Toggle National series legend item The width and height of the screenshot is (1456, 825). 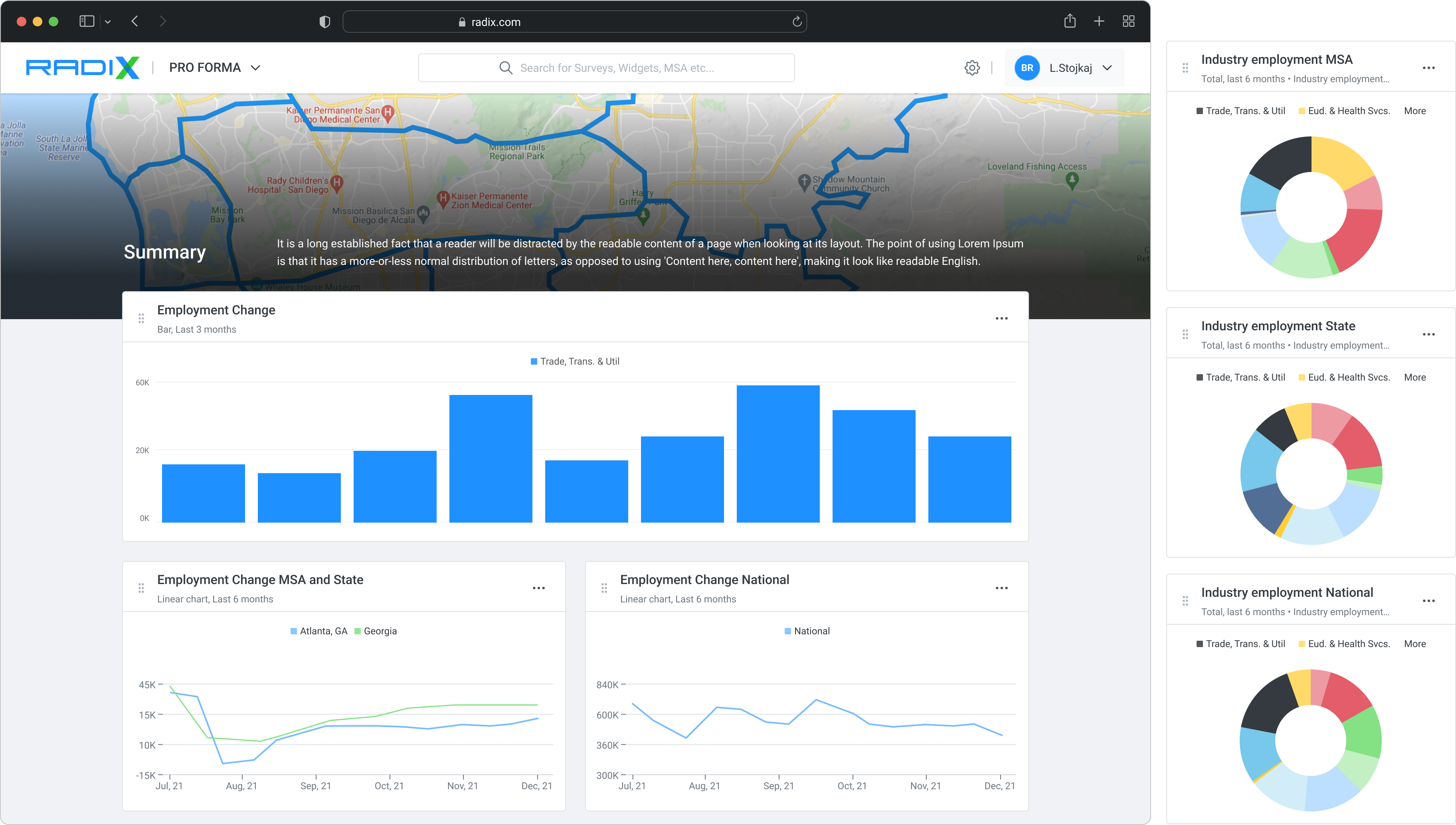tap(807, 631)
